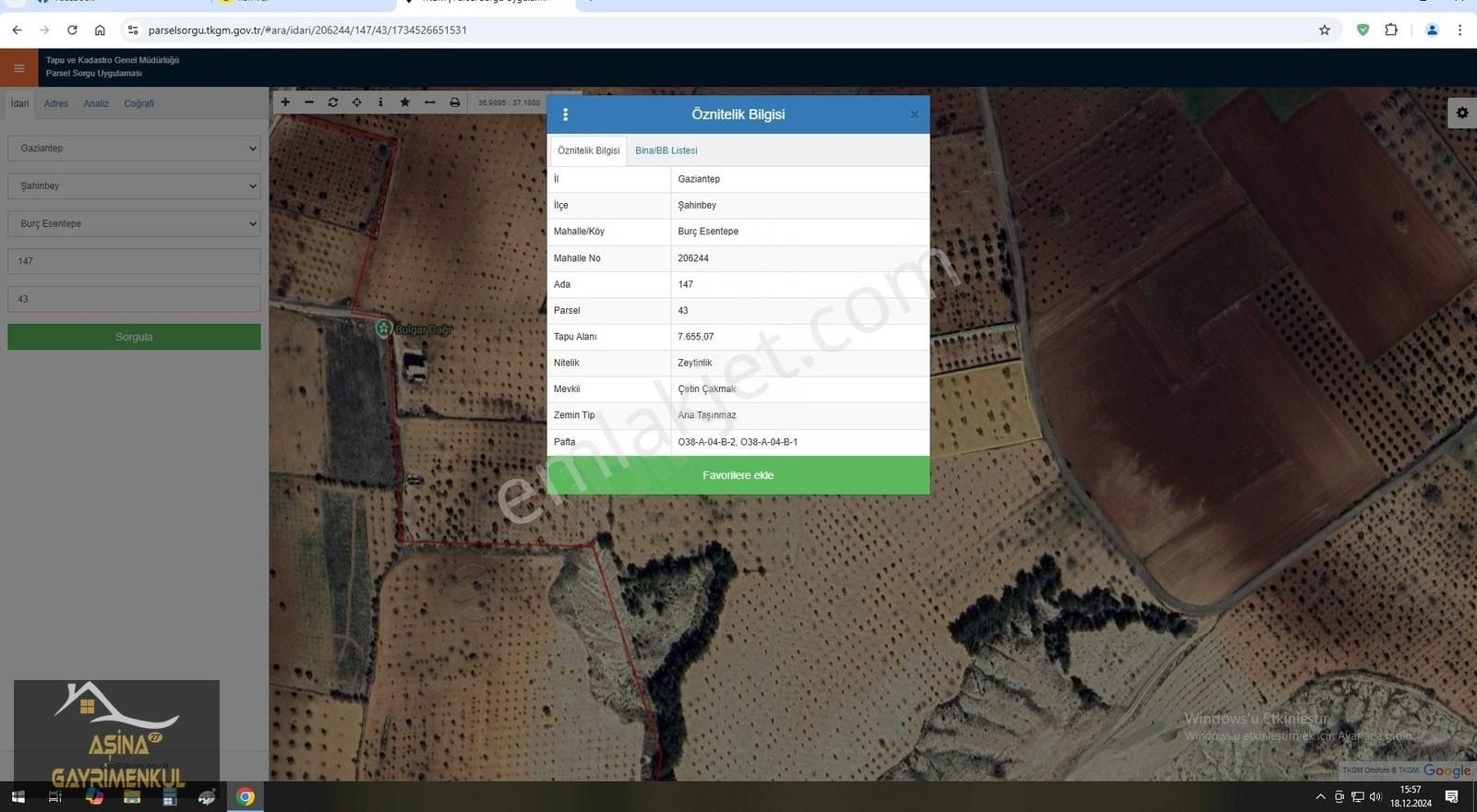This screenshot has width=1477, height=812.
Task: Open the Bina/BB Listesi tab
Action: (x=666, y=150)
